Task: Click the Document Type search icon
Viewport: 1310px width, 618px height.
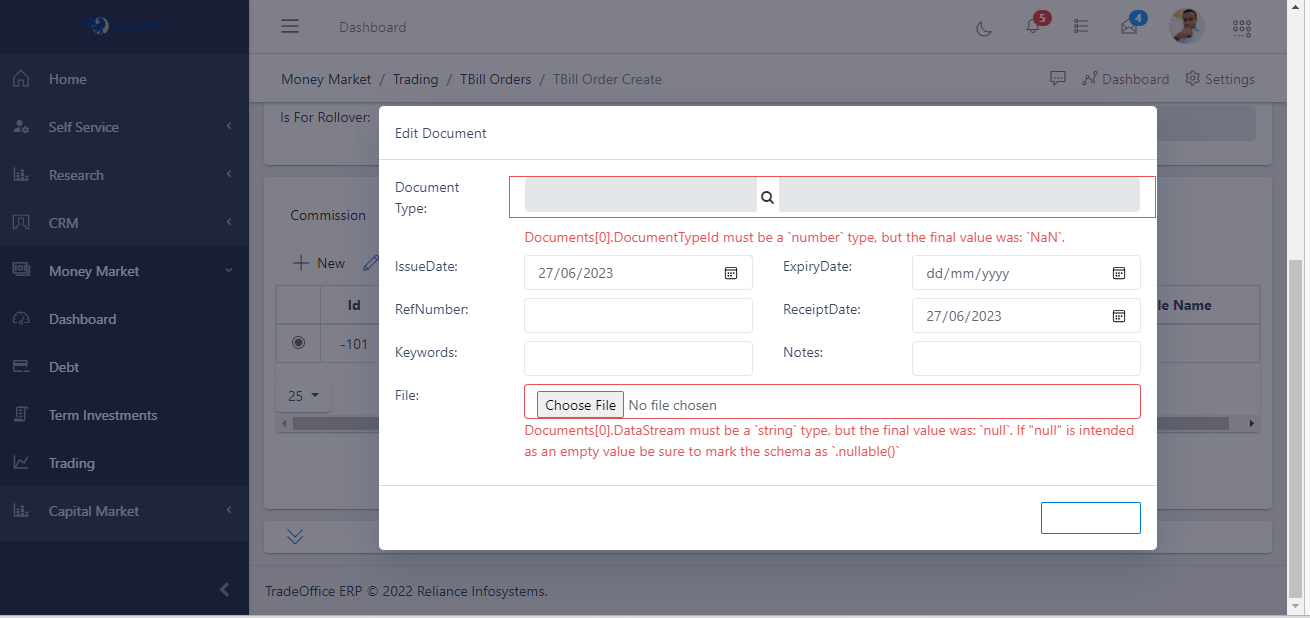Action: [767, 197]
